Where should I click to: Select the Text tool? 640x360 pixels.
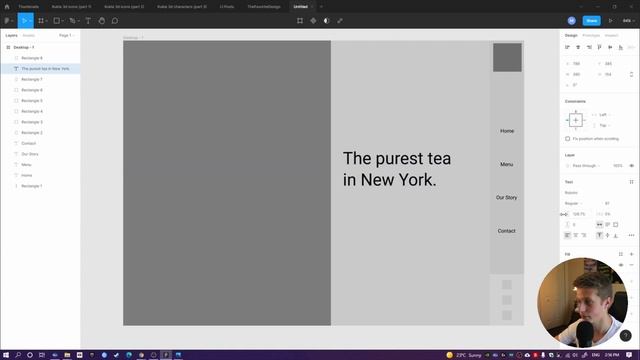(88, 20)
